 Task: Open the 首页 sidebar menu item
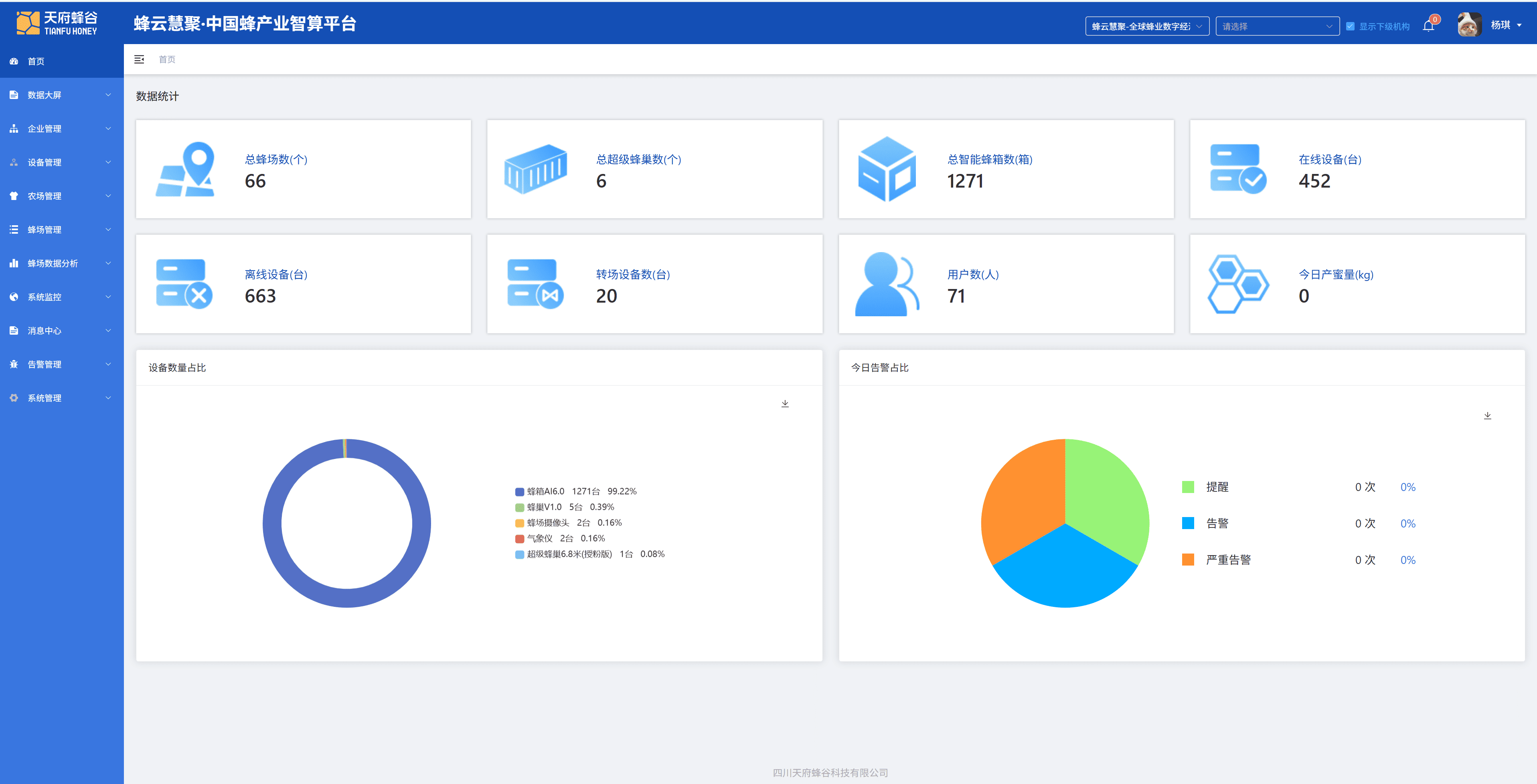(x=36, y=61)
